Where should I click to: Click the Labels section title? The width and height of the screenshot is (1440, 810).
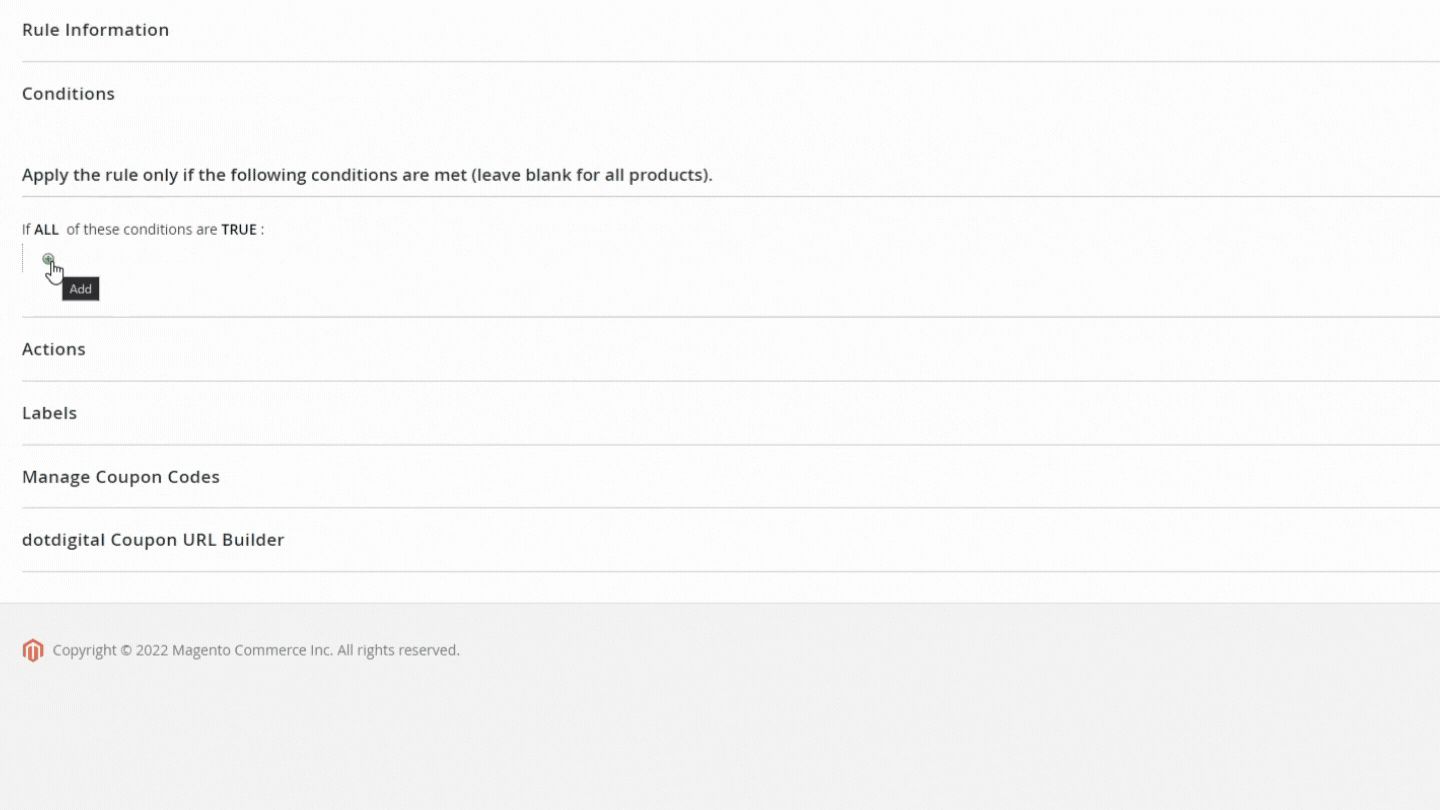click(x=49, y=412)
